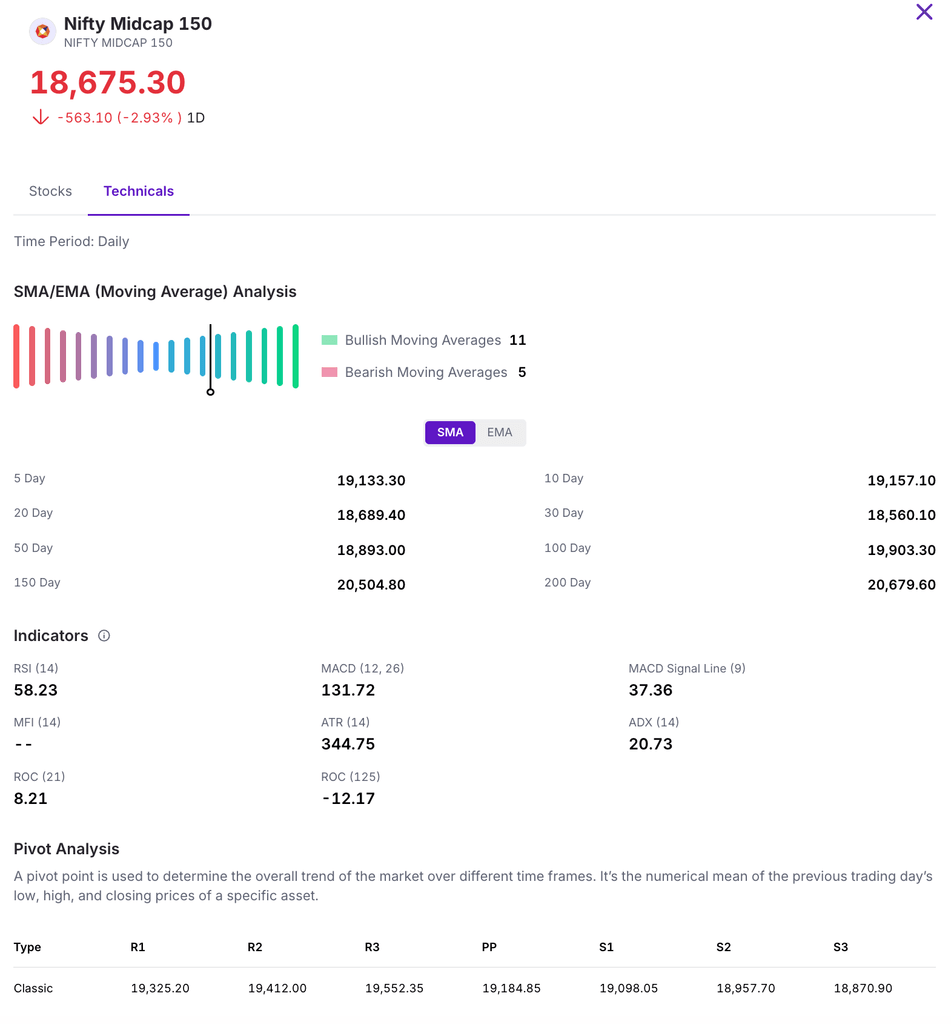Click the 1D period label
Image resolution: width=951 pixels, height=1024 pixels.
point(196,118)
